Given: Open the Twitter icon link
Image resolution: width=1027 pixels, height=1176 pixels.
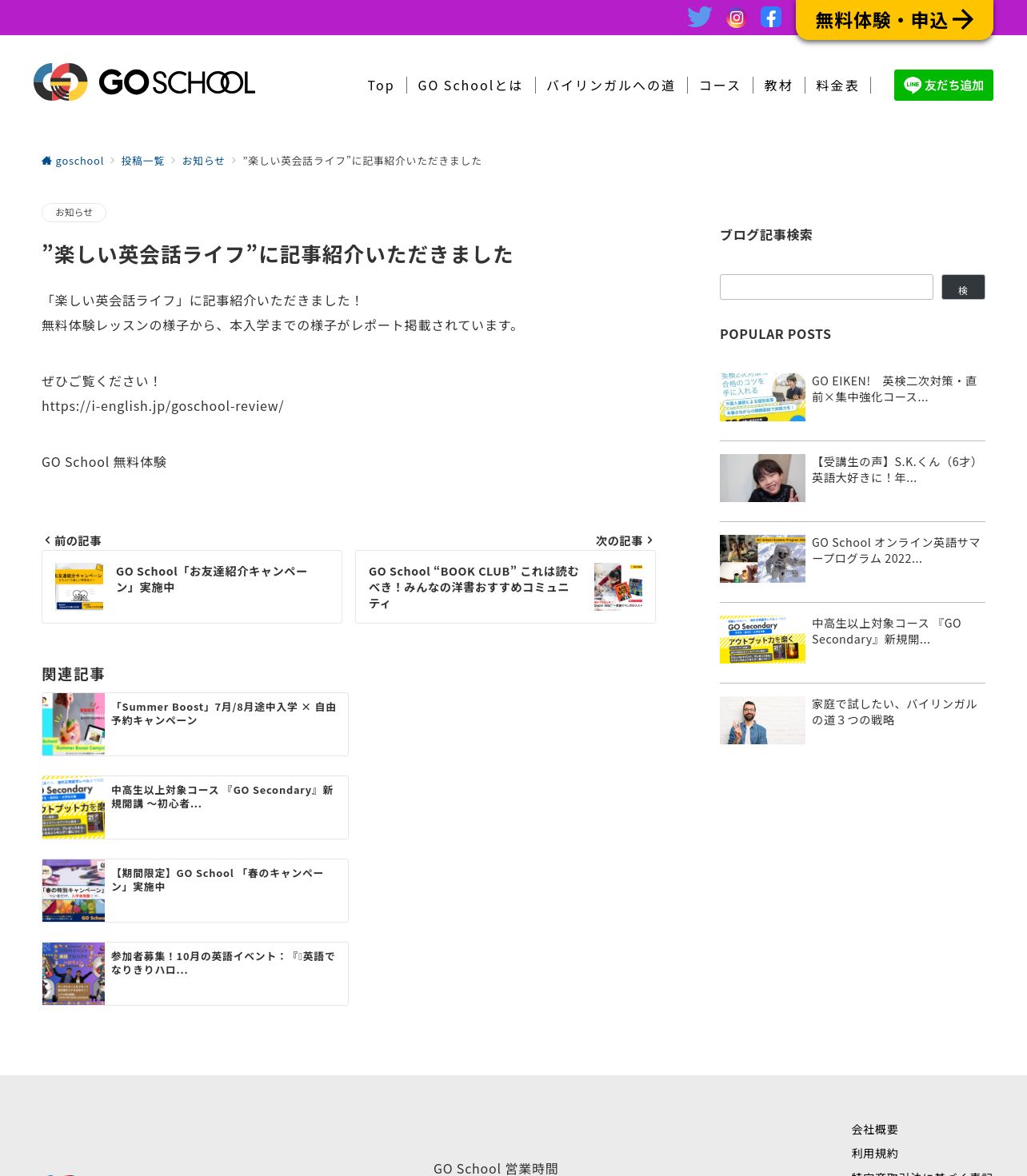Looking at the screenshot, I should 699,17.
